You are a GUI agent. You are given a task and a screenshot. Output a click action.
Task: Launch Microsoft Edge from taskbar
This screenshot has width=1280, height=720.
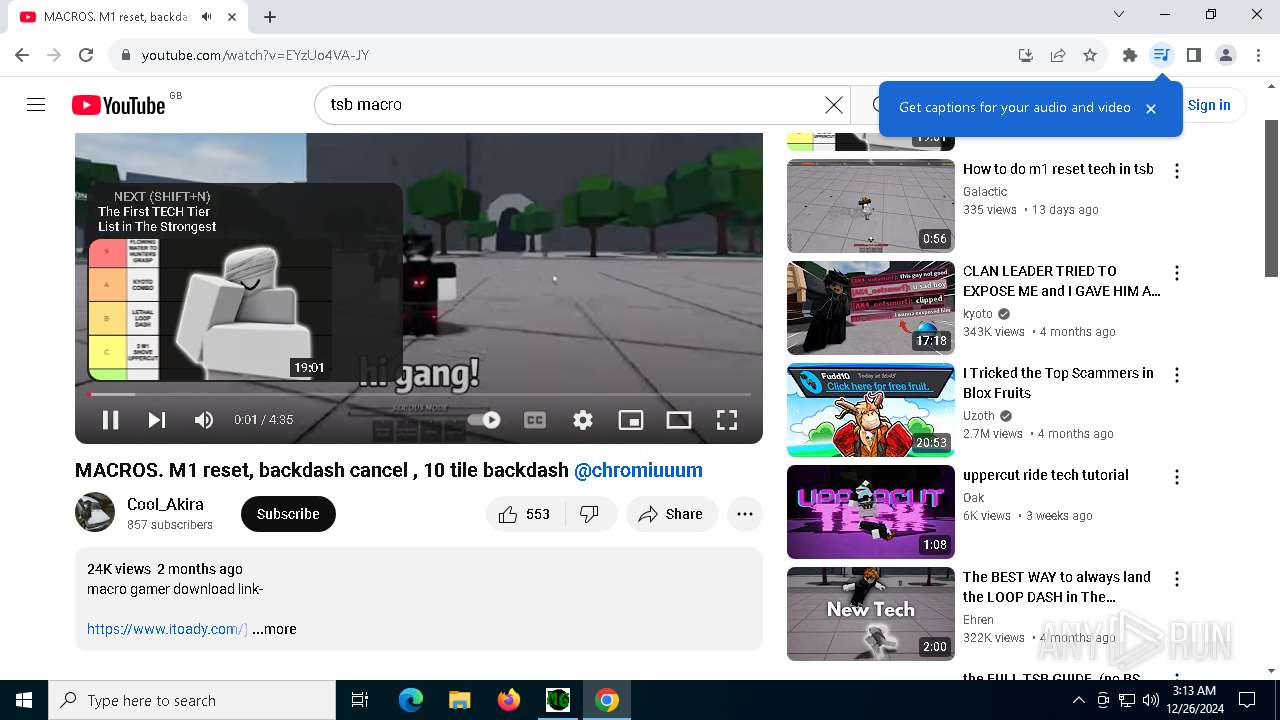tap(411, 700)
